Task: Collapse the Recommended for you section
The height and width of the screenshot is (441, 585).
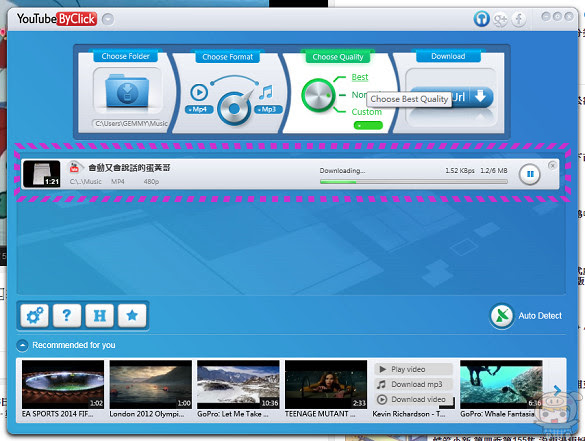Action: point(22,345)
